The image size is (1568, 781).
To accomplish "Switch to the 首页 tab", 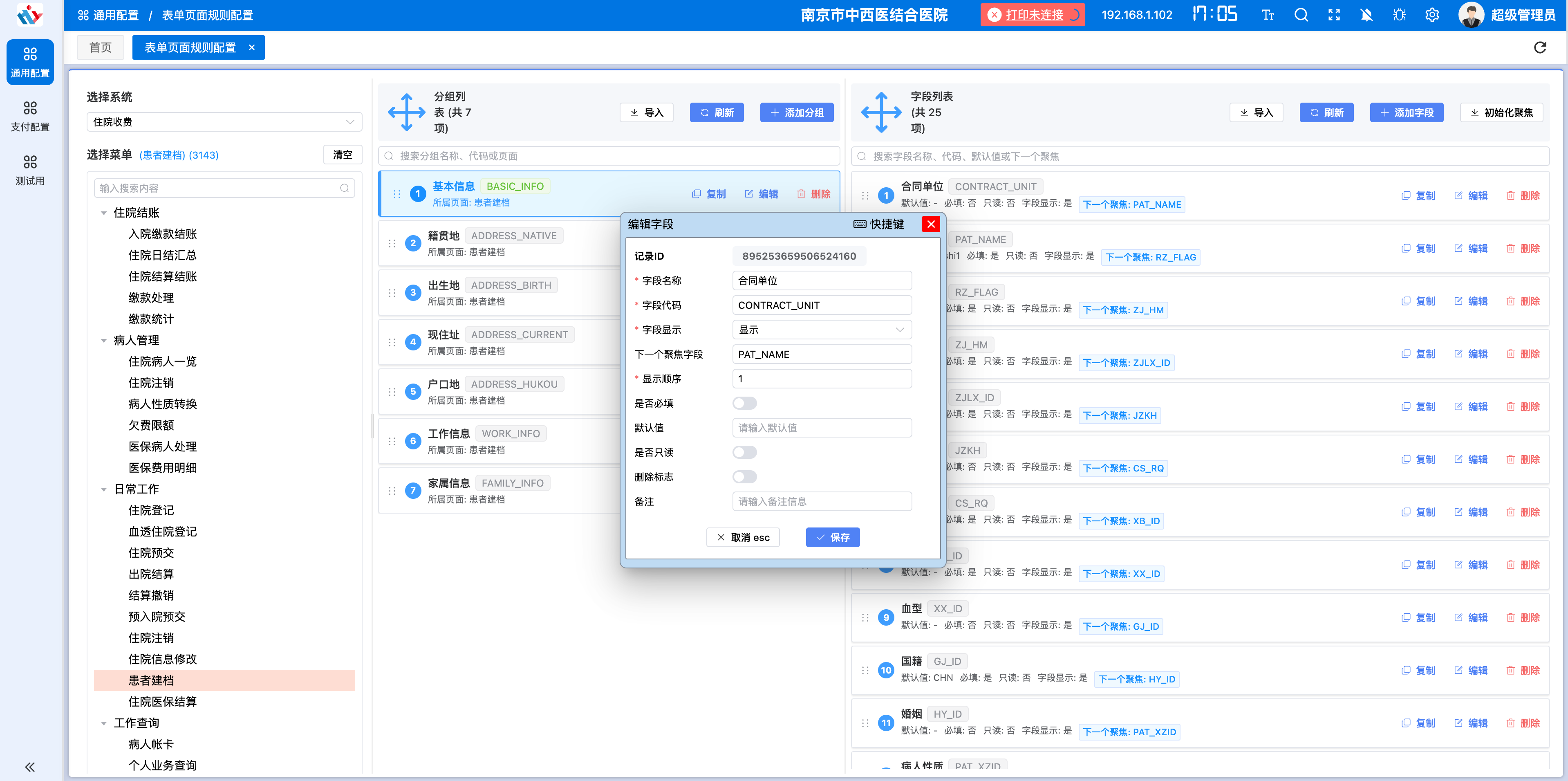I will (101, 47).
